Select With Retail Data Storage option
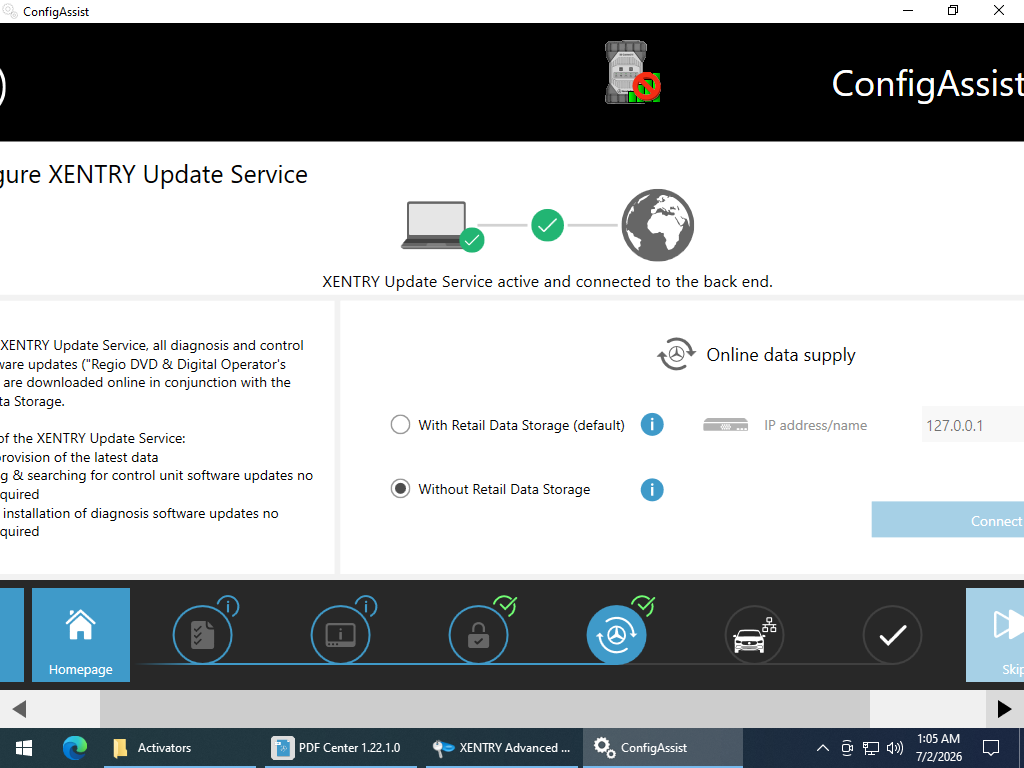 (400, 425)
